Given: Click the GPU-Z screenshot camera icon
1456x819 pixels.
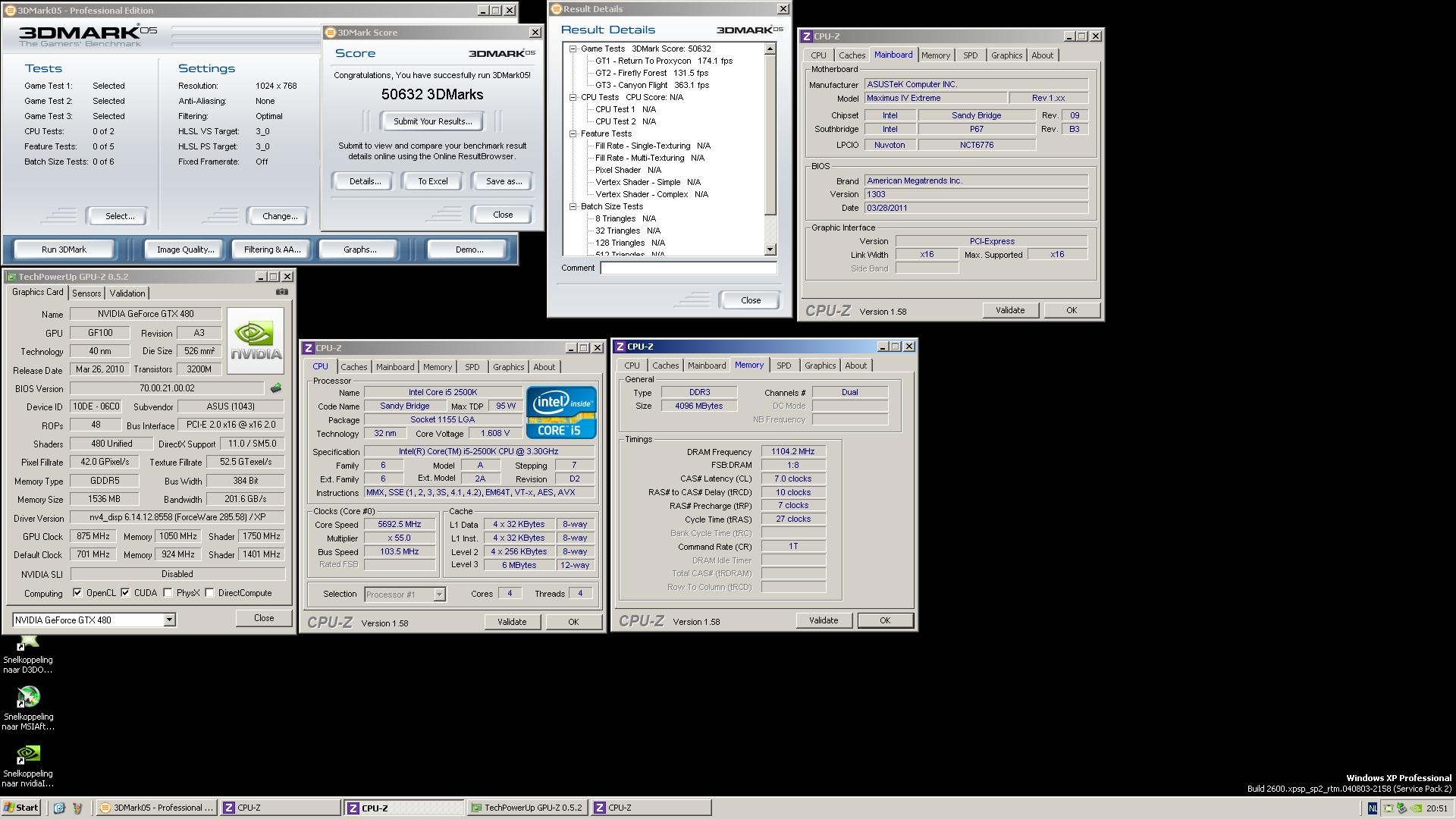Looking at the screenshot, I should [x=282, y=292].
